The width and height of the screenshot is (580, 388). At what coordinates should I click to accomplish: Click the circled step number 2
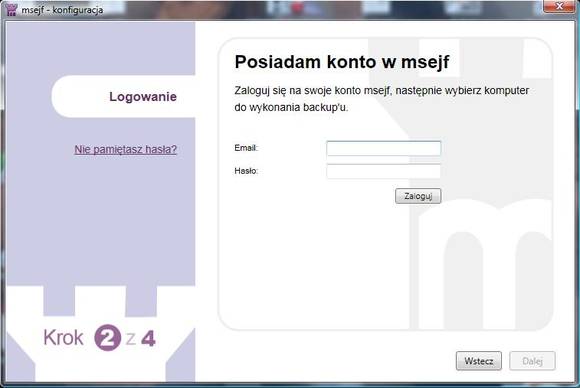coord(108,337)
